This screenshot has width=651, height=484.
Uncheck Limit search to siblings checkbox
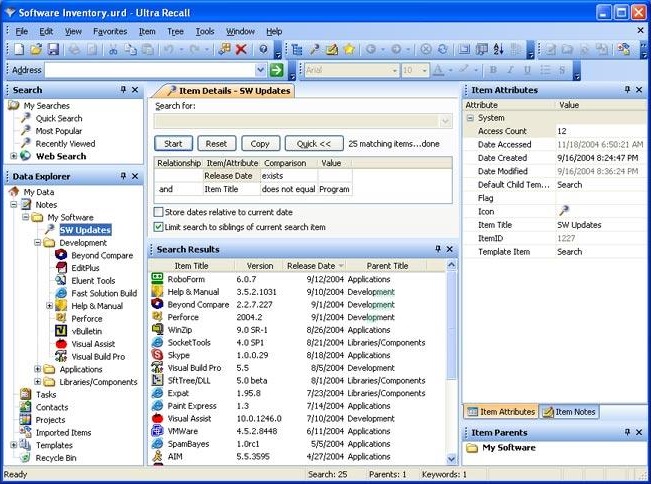[x=158, y=227]
